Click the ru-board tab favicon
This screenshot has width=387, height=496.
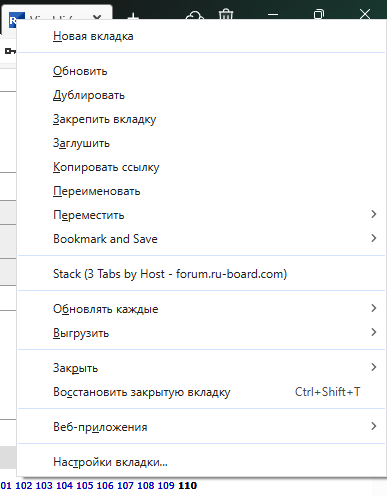pyautogui.click(x=13, y=19)
